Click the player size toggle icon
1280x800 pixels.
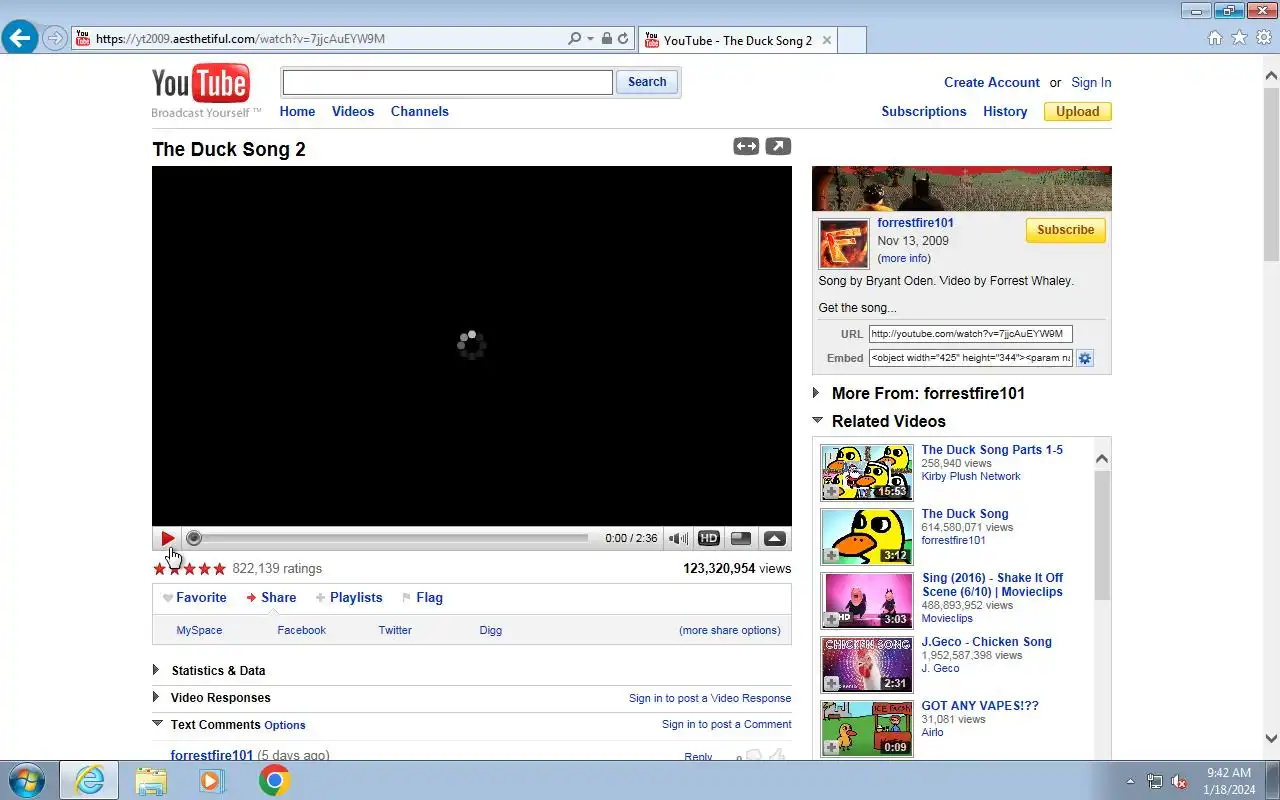(x=741, y=538)
